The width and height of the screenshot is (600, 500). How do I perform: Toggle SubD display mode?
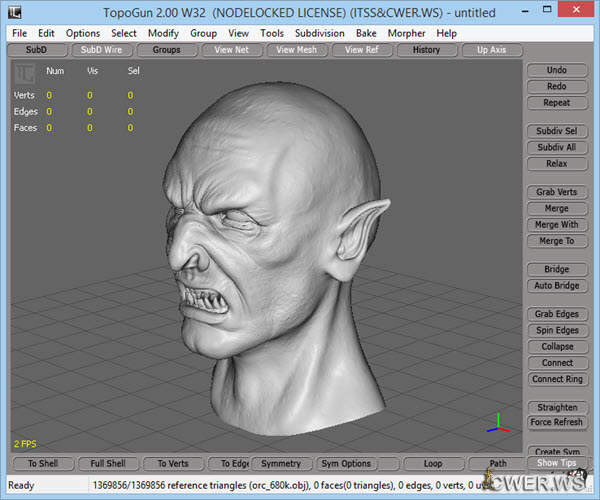click(x=37, y=50)
